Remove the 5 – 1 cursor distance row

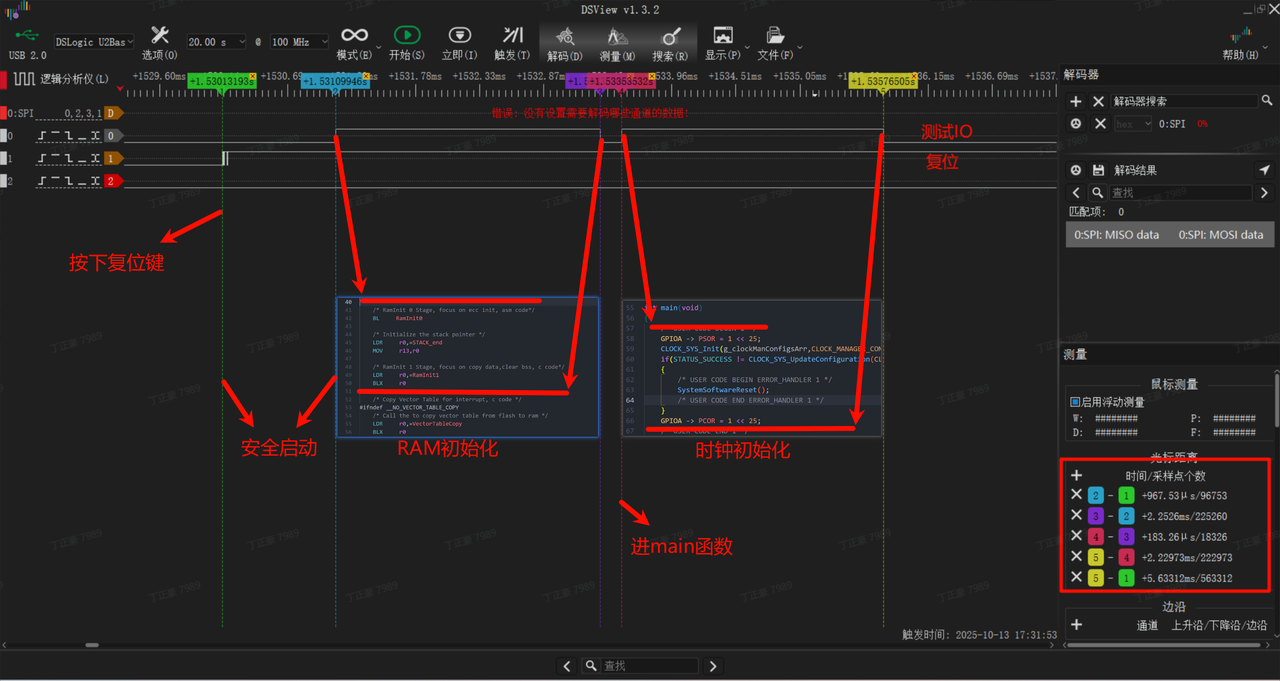click(x=1076, y=577)
